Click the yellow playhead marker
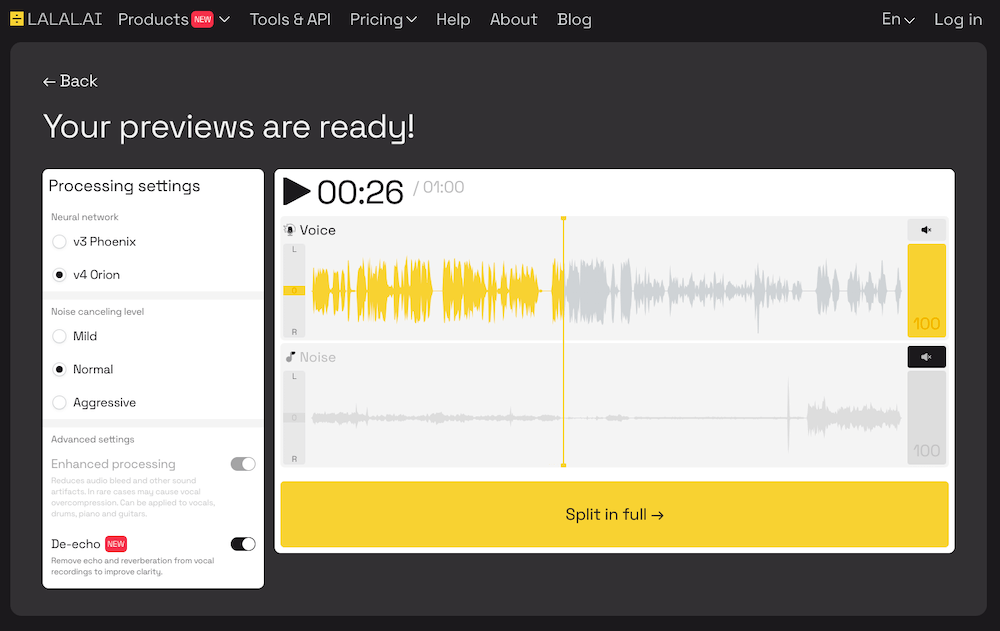This screenshot has width=1000, height=631. (563, 341)
